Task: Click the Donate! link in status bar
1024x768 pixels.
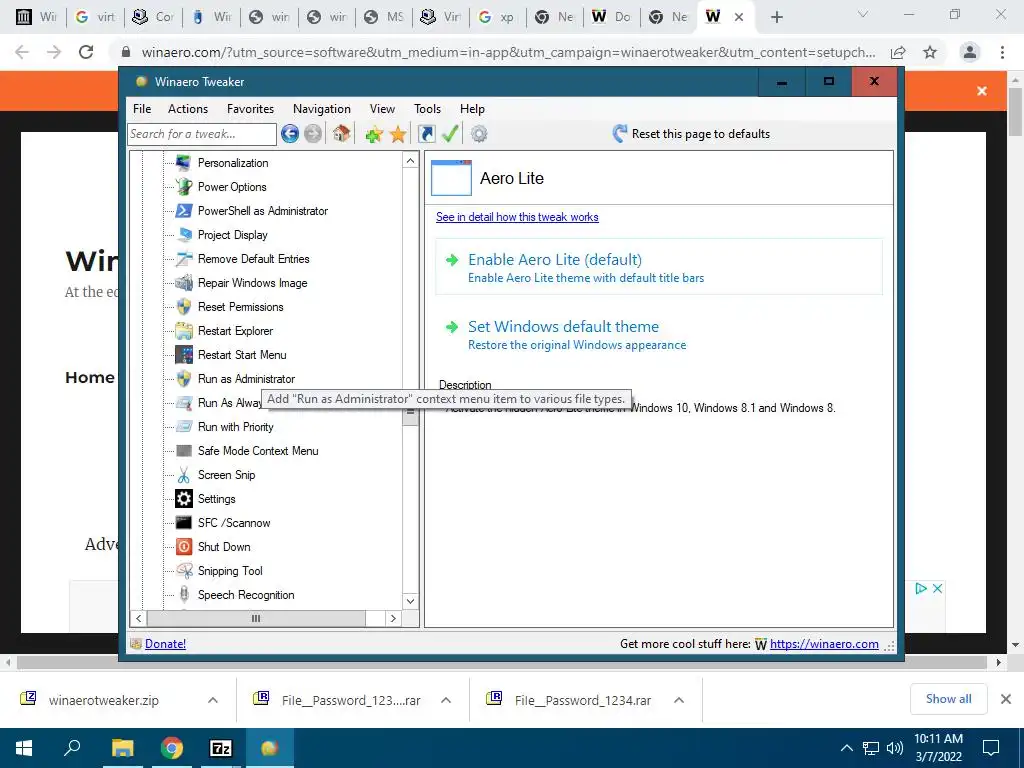Action: [165, 644]
